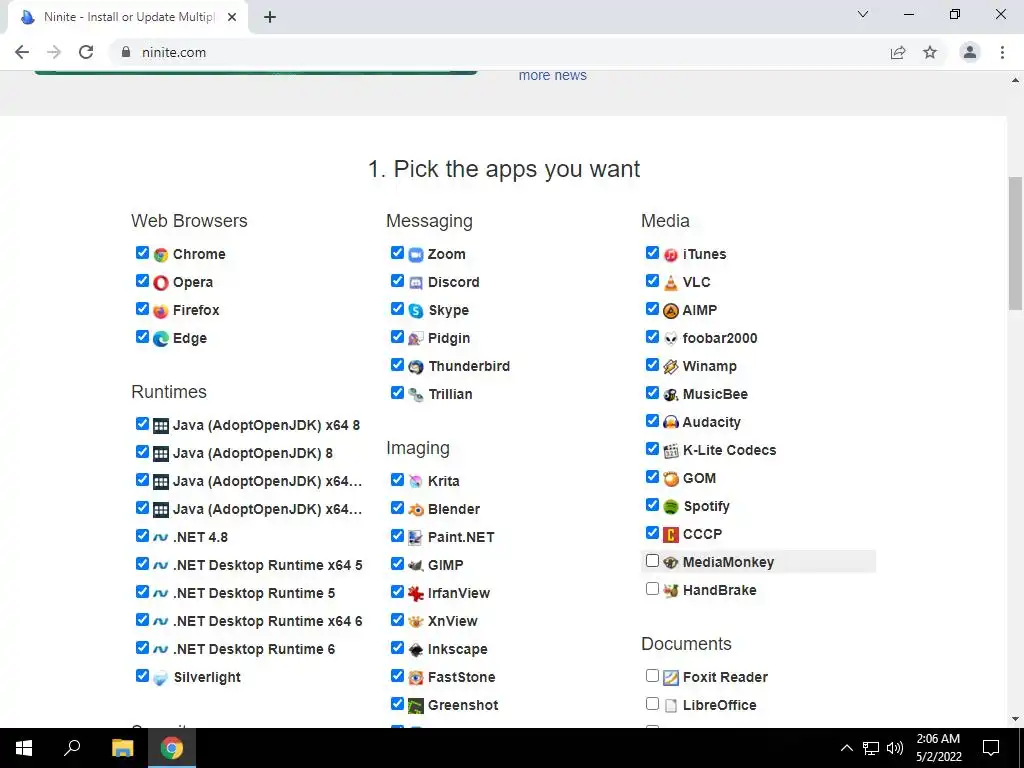Screen dimensions: 1024x768
Task: Click the Winamp icon
Action: click(671, 367)
